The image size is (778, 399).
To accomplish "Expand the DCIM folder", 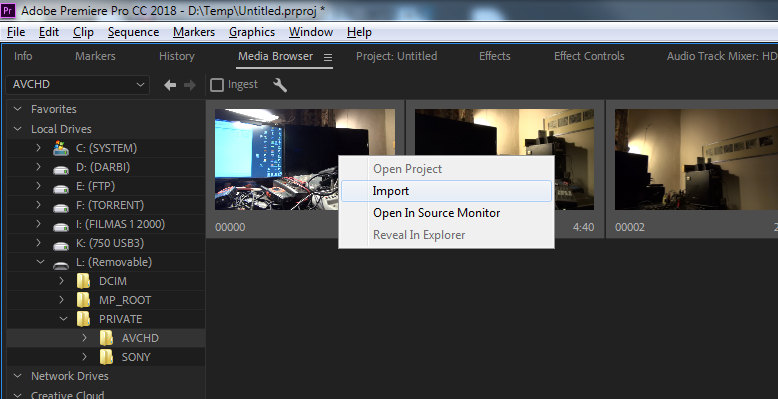I will [x=62, y=280].
